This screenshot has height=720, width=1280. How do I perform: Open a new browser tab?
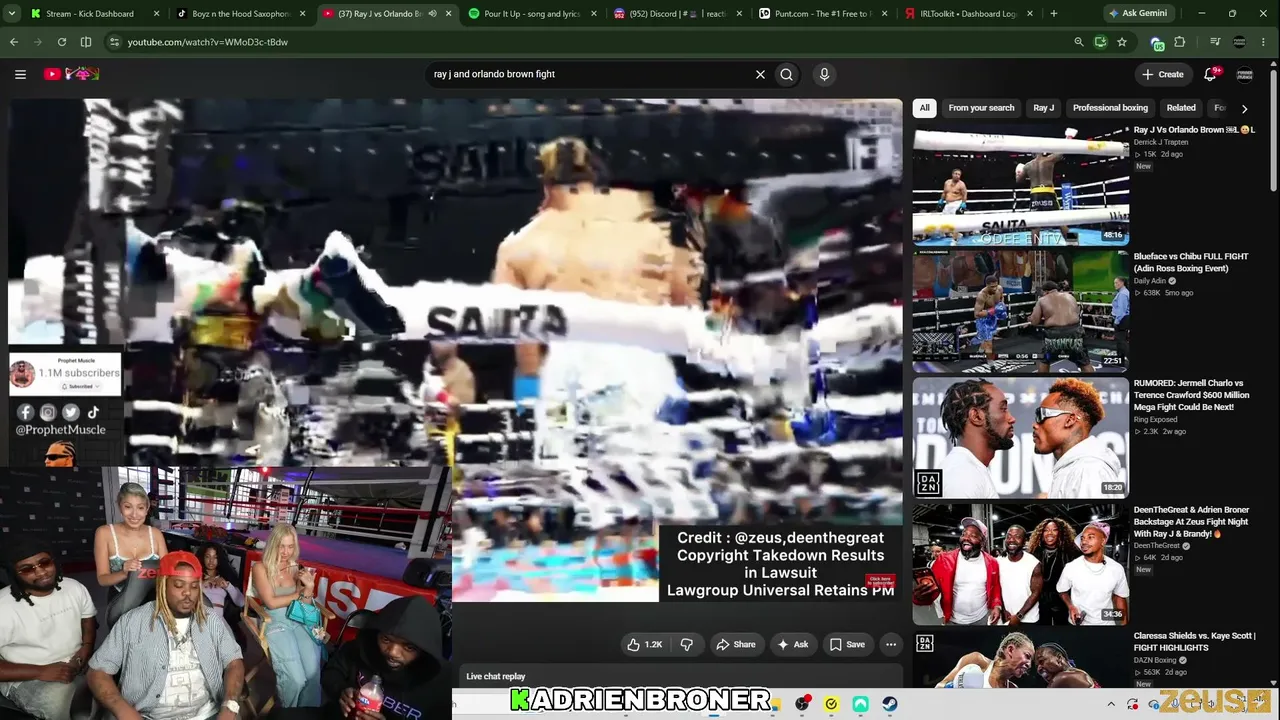pyautogui.click(x=1054, y=14)
